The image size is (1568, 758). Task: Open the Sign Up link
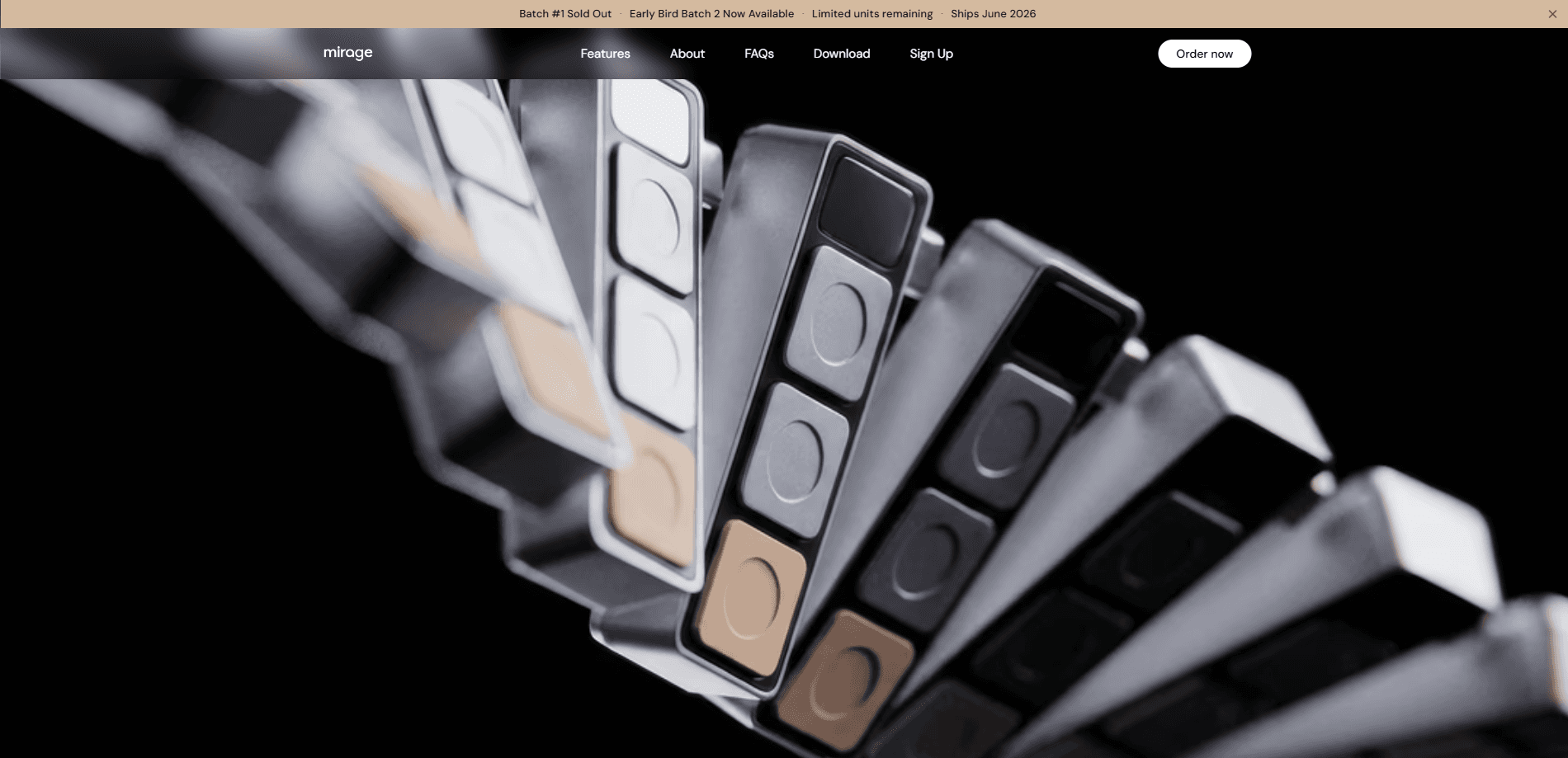(931, 54)
